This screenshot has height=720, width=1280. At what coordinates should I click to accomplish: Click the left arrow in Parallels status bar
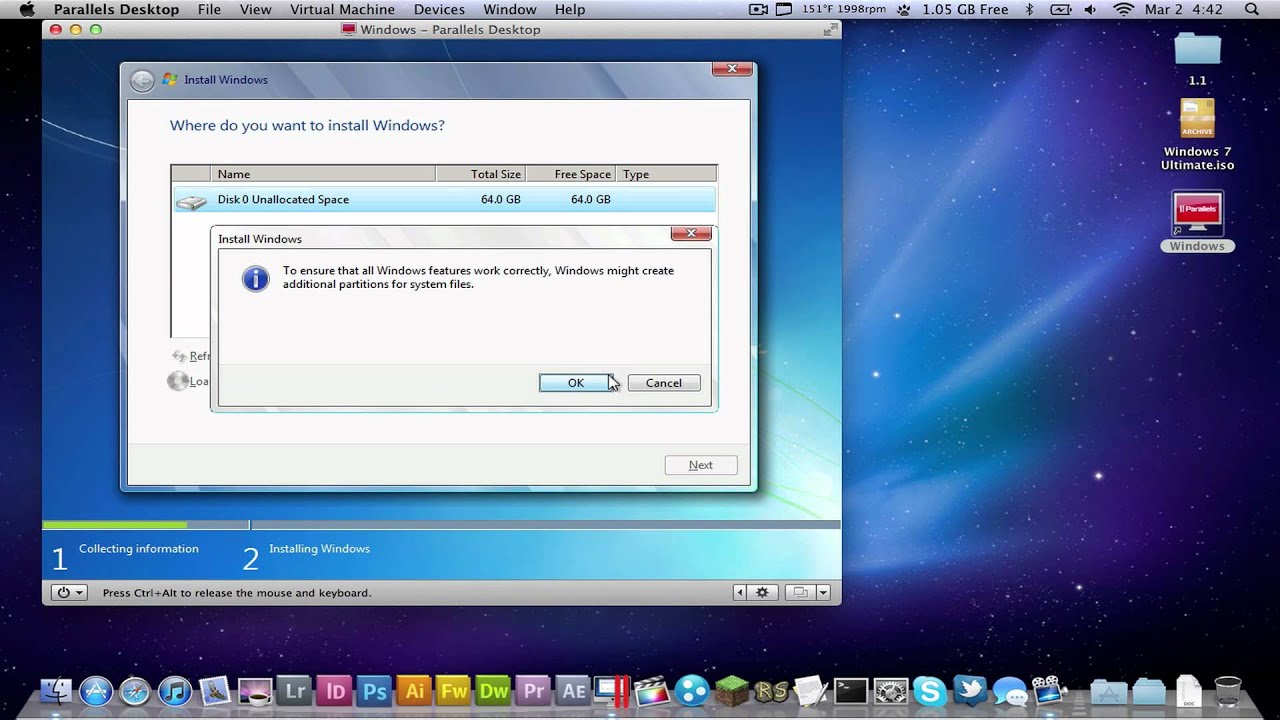pyautogui.click(x=740, y=592)
